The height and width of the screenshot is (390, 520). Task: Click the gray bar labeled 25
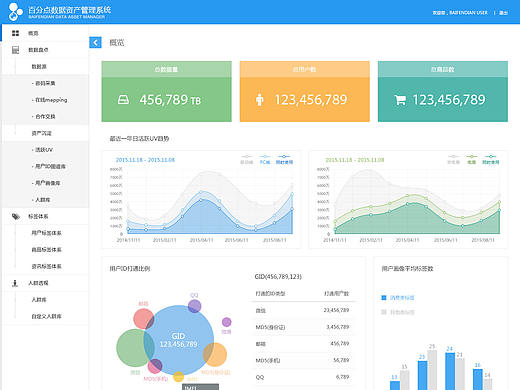coord(432,370)
